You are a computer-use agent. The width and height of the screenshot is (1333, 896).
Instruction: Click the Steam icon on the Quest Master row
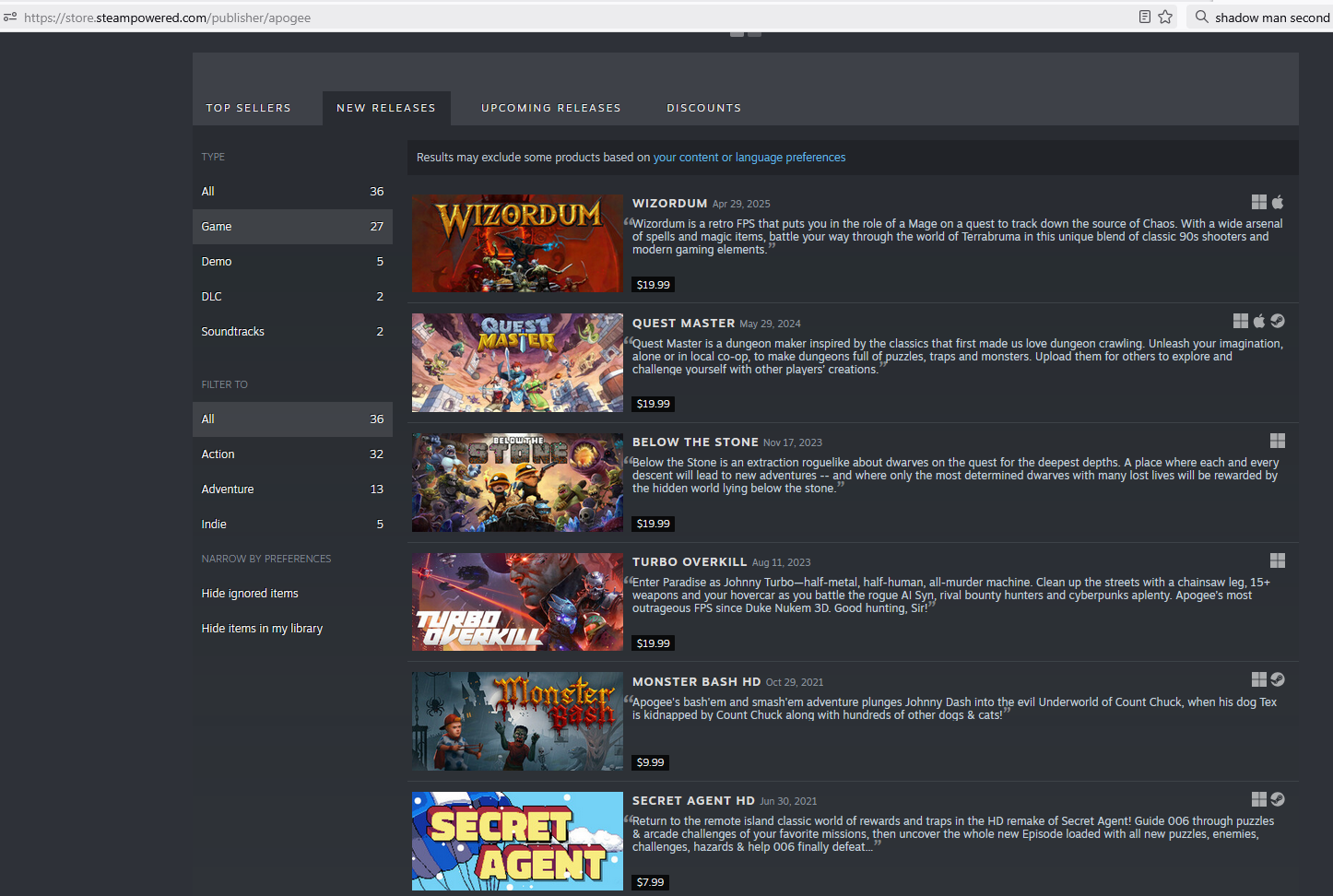coord(1278,321)
